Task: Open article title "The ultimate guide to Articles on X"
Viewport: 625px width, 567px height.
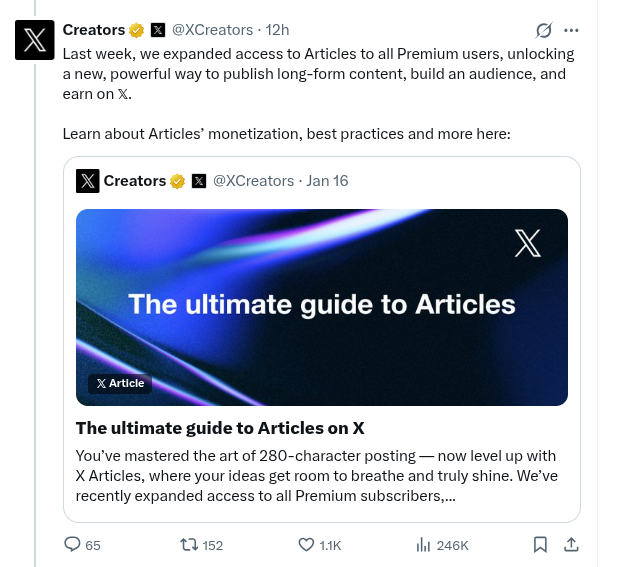Action: [x=220, y=428]
